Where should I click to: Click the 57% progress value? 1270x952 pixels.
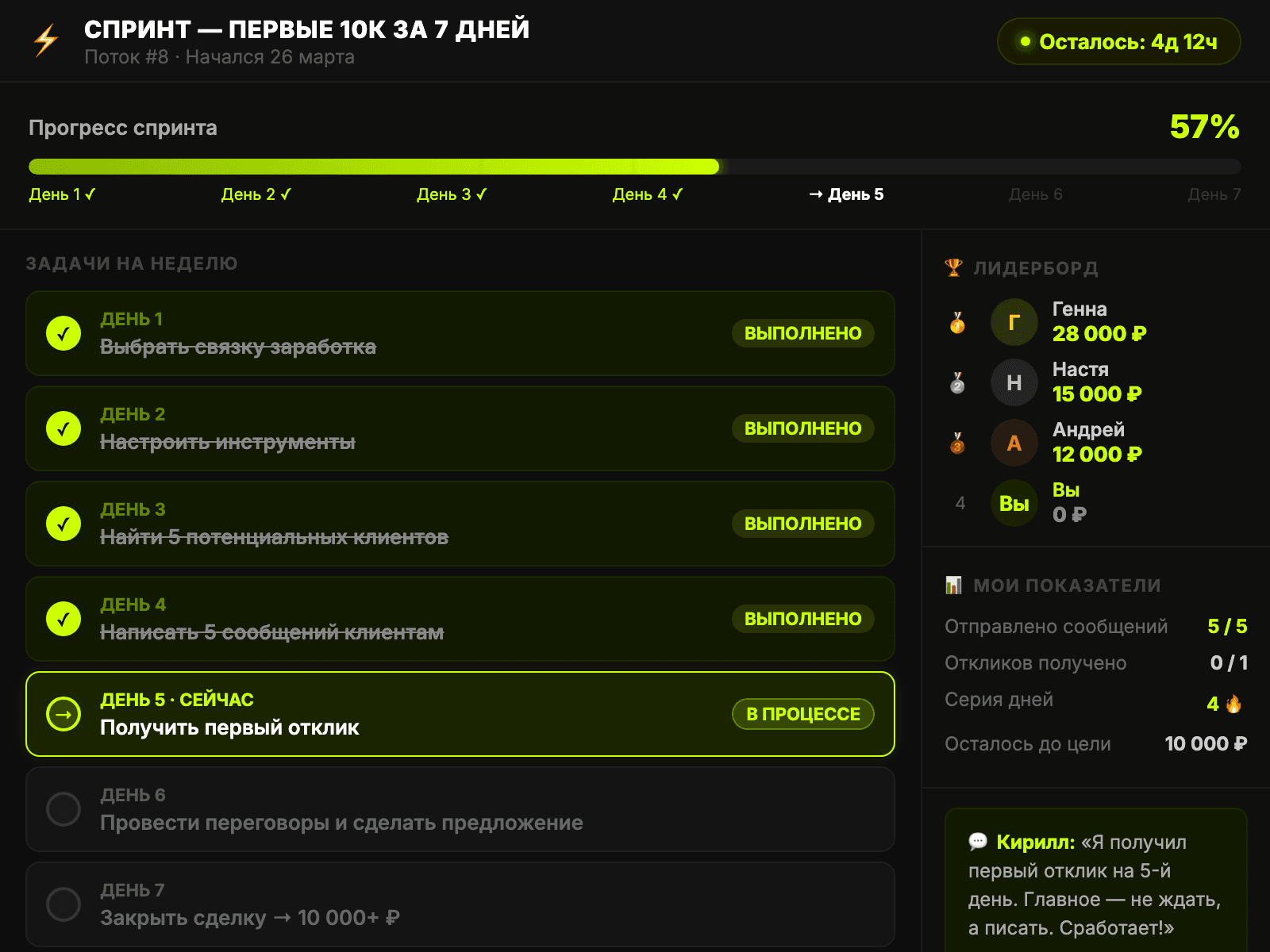pyautogui.click(x=1205, y=127)
